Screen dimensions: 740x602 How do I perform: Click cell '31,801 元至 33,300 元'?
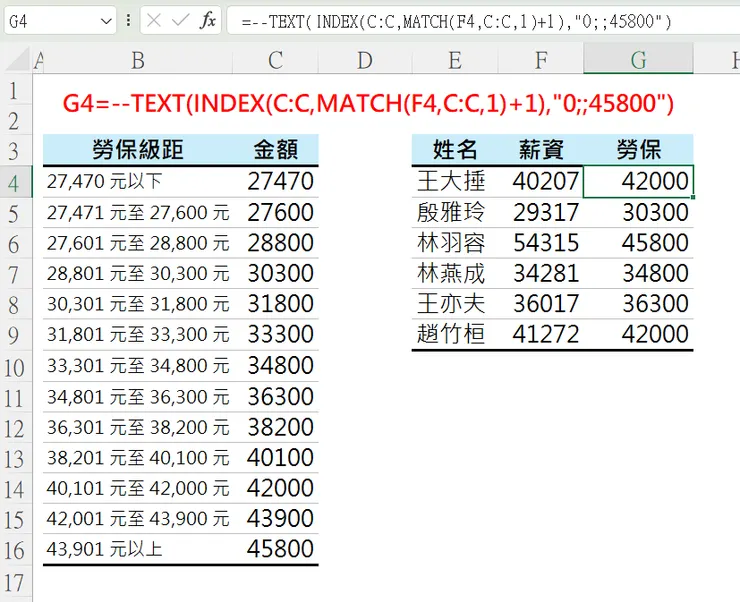pyautogui.click(x=138, y=334)
